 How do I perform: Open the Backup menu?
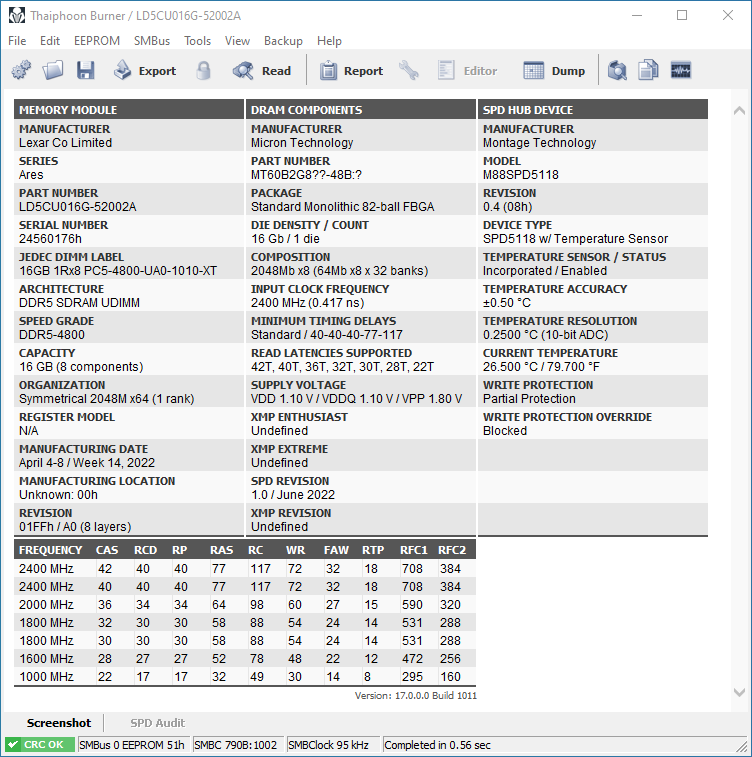(283, 41)
